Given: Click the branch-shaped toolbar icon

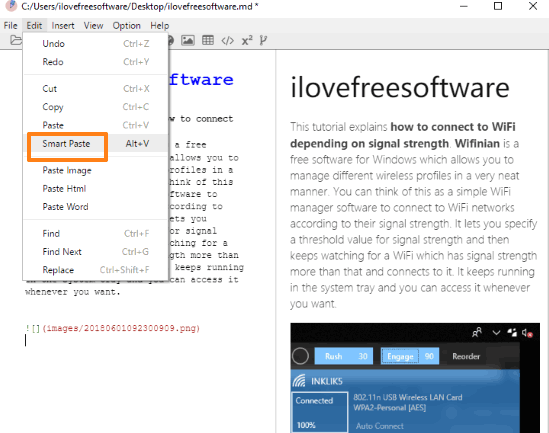Looking at the screenshot, I should 263,41.
